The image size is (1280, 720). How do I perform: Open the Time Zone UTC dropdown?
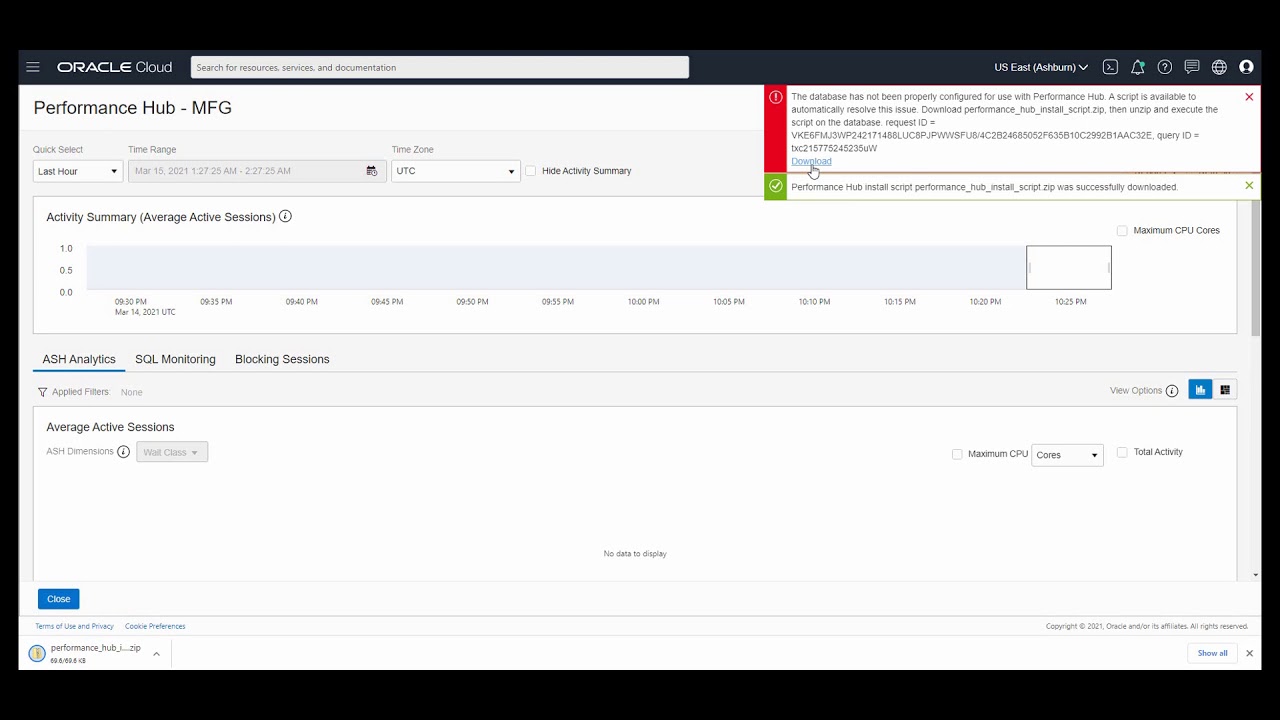tap(456, 171)
